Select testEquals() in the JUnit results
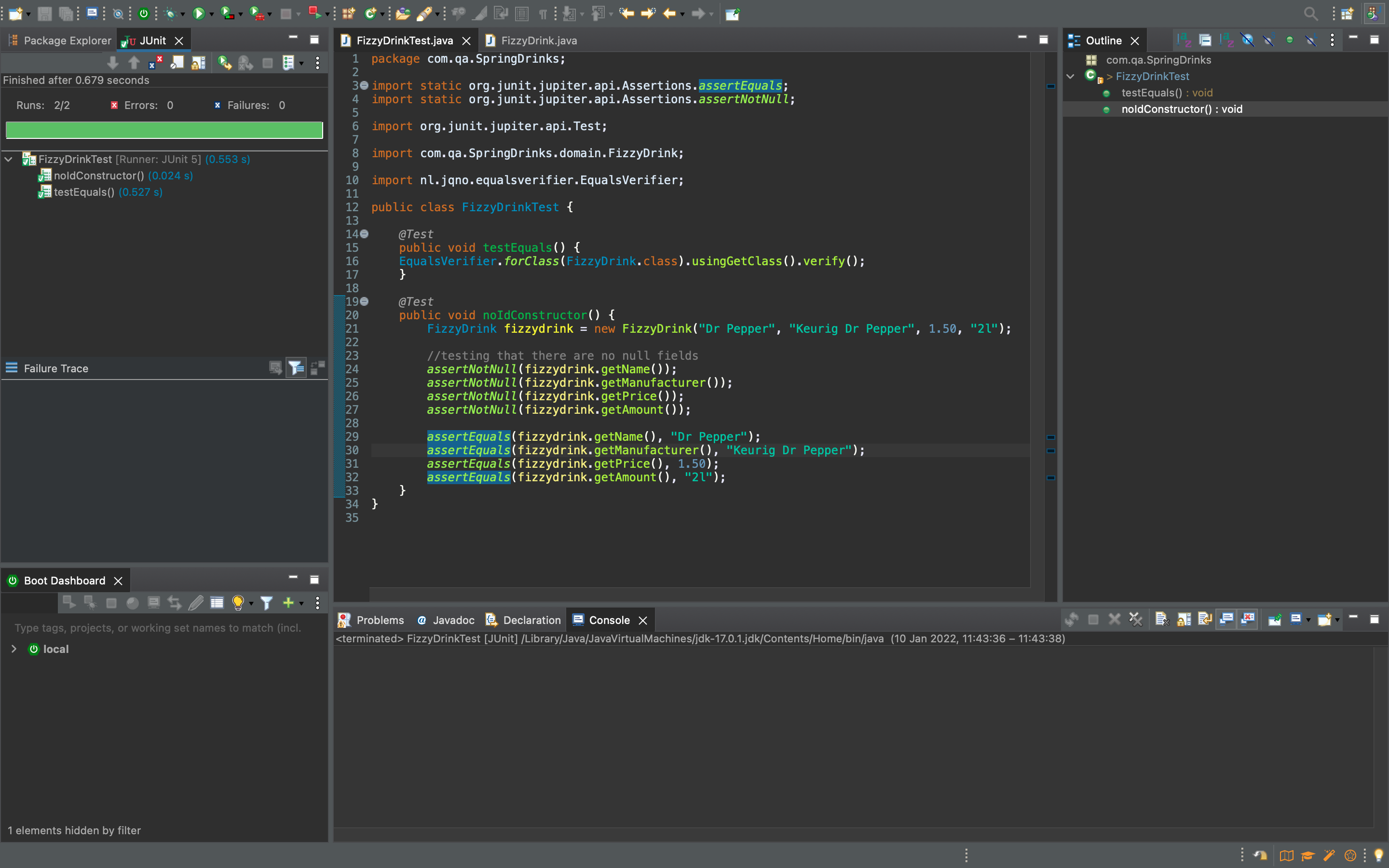Viewport: 1389px width, 868px height. [x=84, y=192]
